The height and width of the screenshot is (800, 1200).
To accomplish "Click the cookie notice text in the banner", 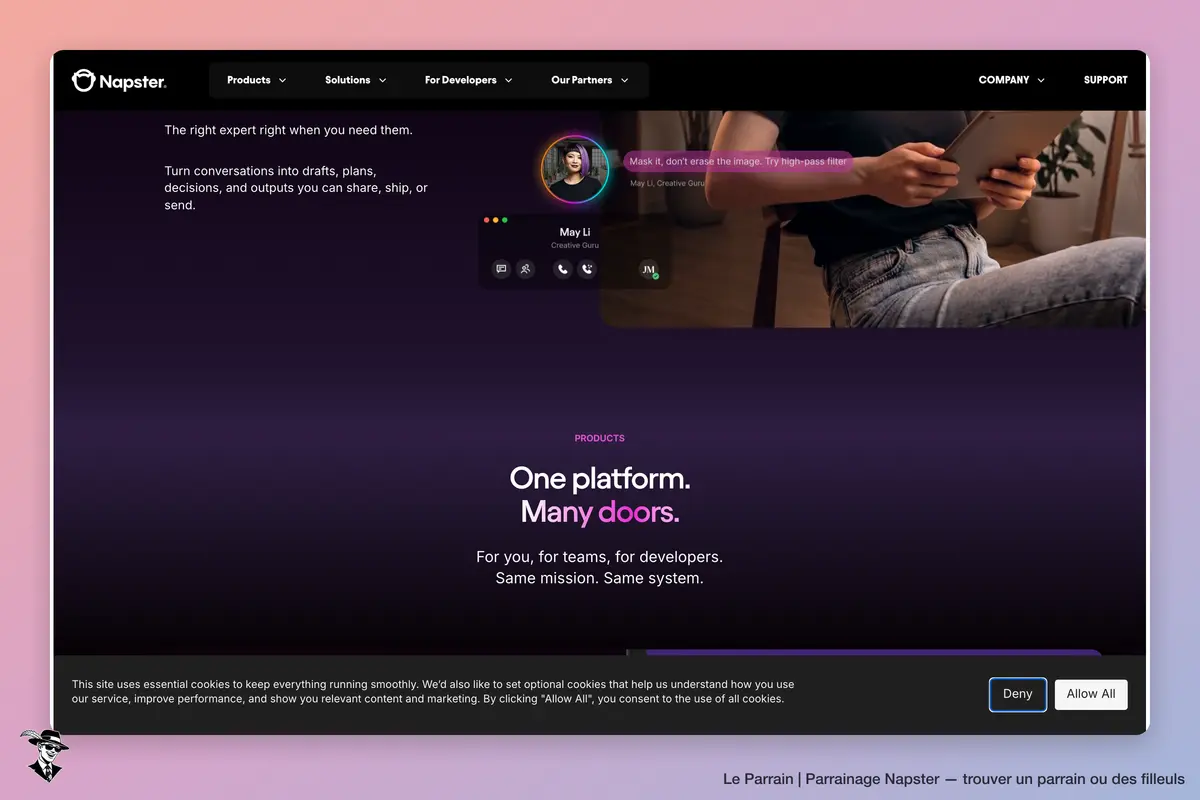I will [x=433, y=691].
